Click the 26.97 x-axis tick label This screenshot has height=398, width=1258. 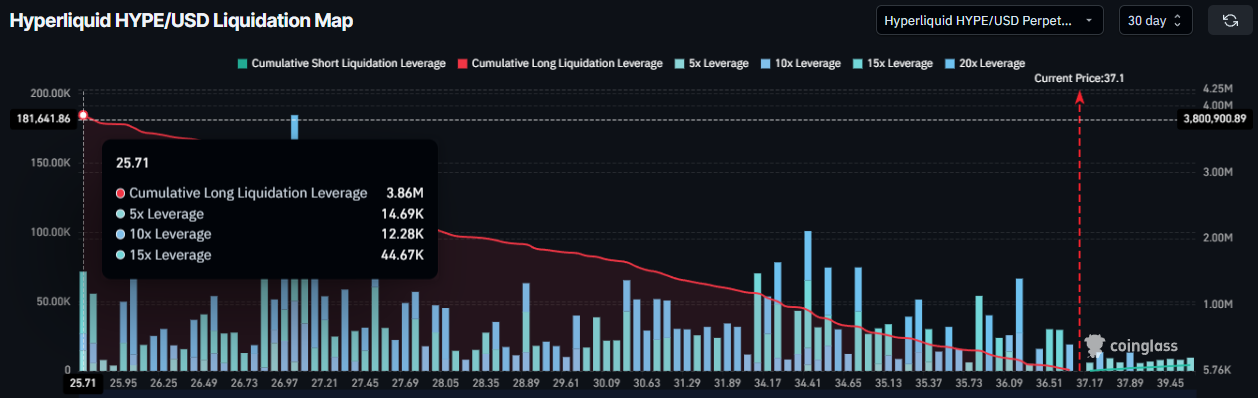(284, 382)
